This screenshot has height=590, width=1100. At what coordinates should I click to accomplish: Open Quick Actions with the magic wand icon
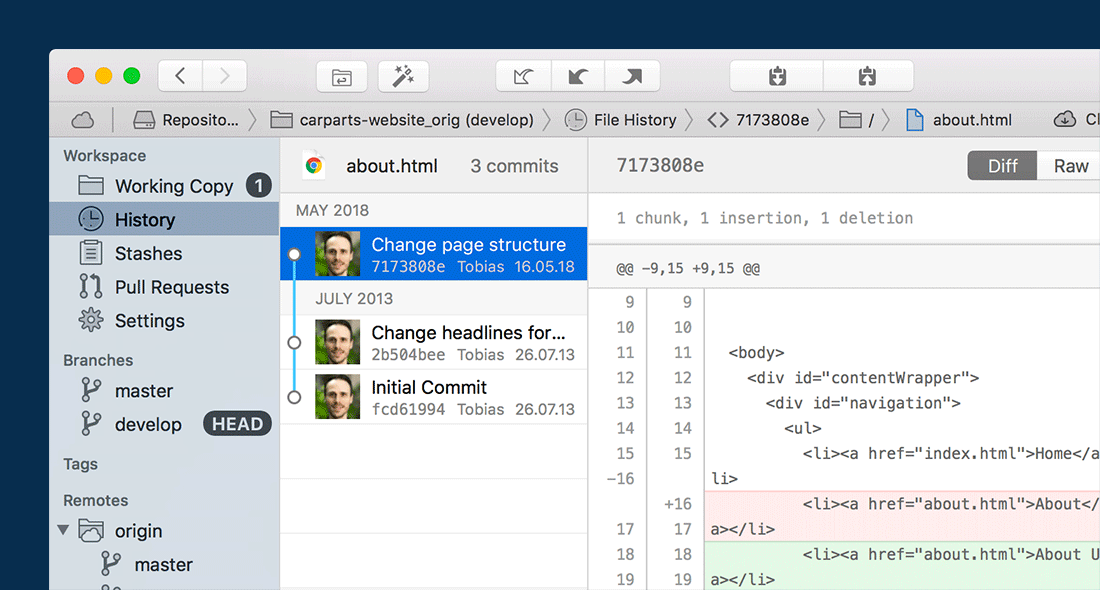point(403,76)
